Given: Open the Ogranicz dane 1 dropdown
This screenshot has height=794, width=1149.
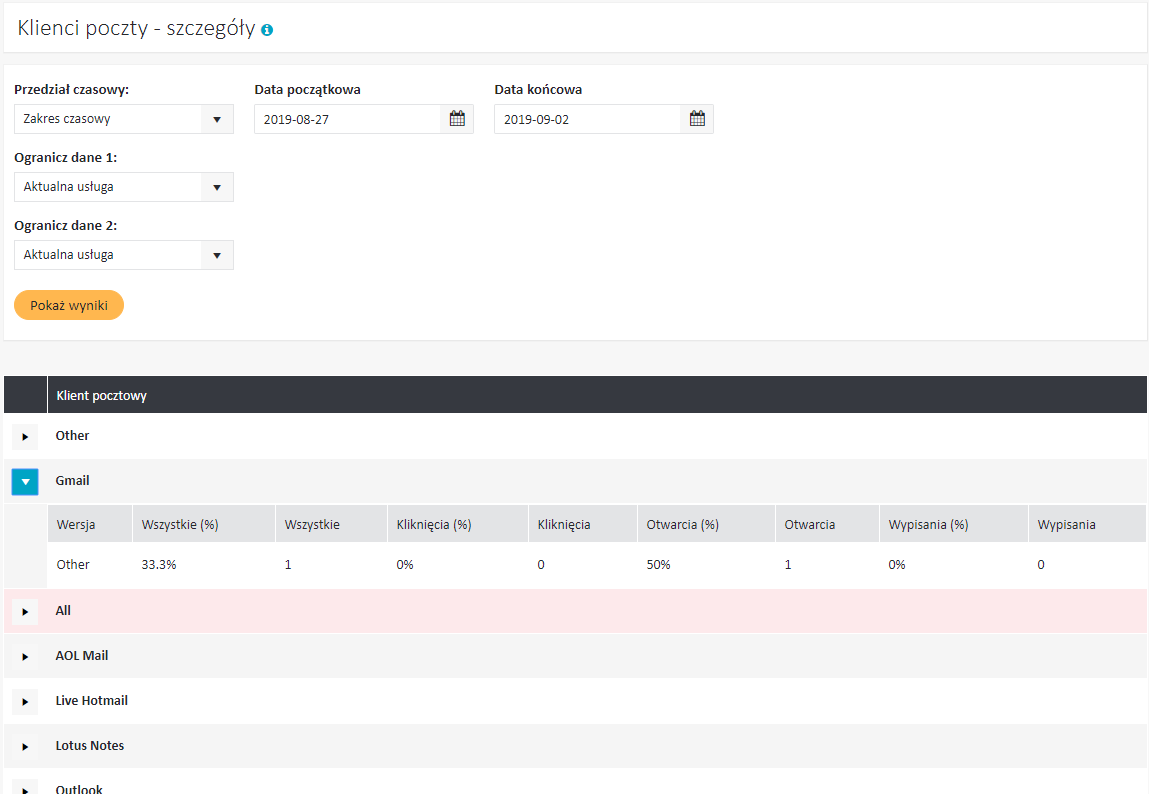Looking at the screenshot, I should tap(123, 187).
